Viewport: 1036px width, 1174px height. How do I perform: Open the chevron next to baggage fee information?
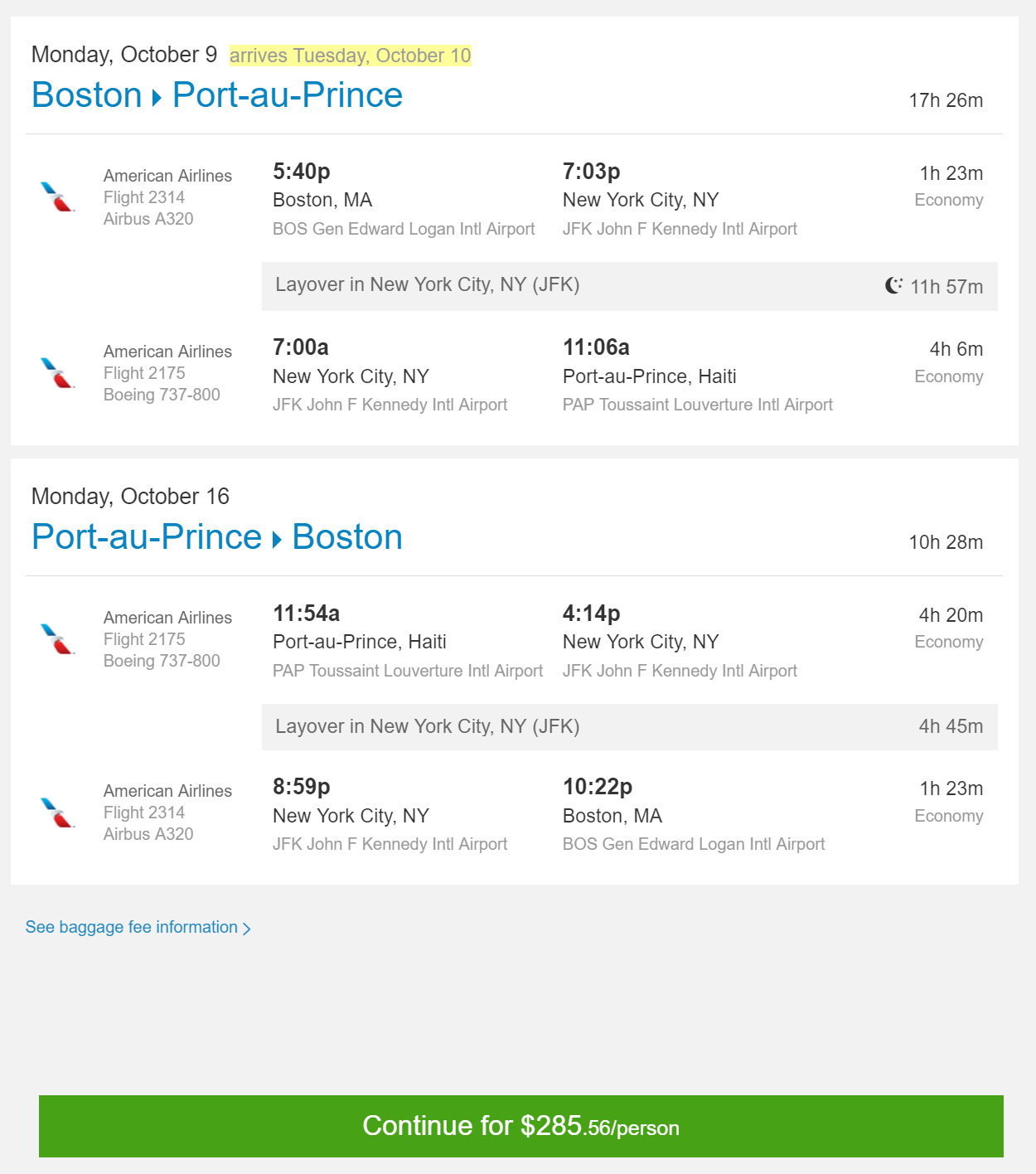click(x=247, y=929)
